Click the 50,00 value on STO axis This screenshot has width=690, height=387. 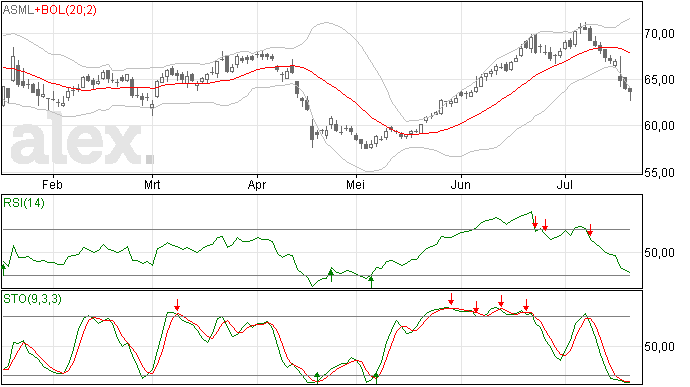pos(659,347)
